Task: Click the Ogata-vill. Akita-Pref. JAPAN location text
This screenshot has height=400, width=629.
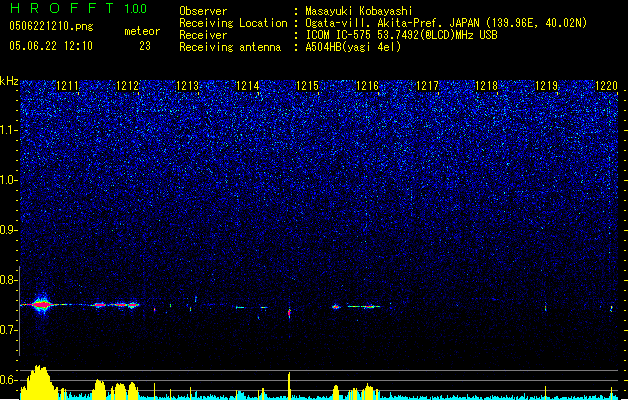Action: click(x=446, y=23)
